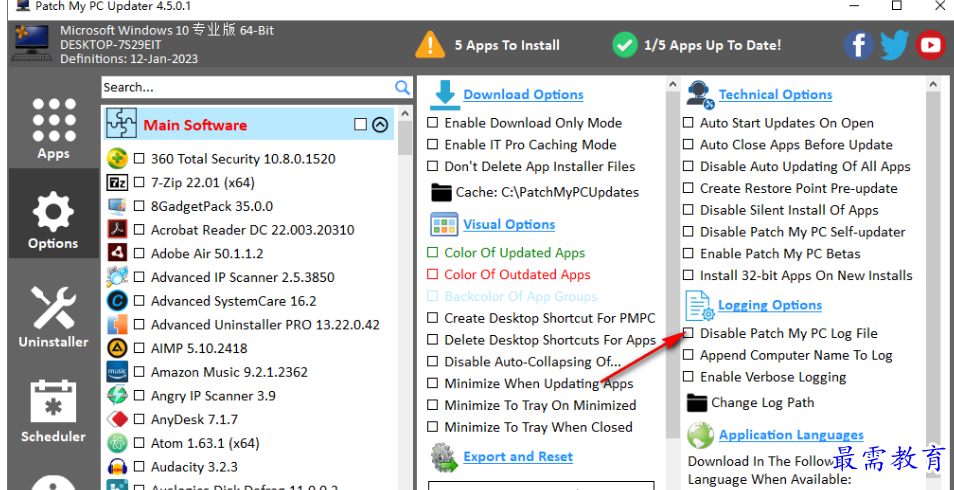Enable Download Only Mode checkbox

[x=433, y=123]
